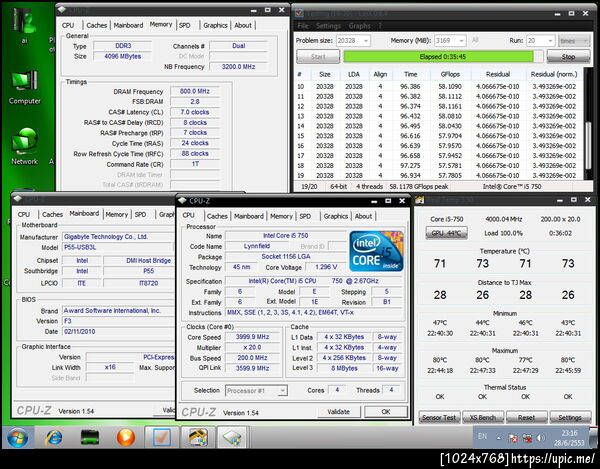Click the yellow shielded taskbar app icon
Image resolution: width=600 pixels, height=469 pixels.
tap(198, 437)
